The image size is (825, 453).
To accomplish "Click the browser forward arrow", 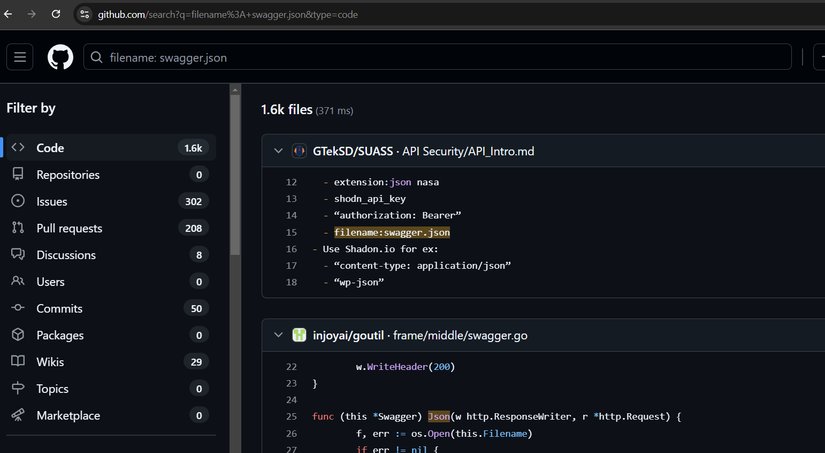I will coord(32,14).
